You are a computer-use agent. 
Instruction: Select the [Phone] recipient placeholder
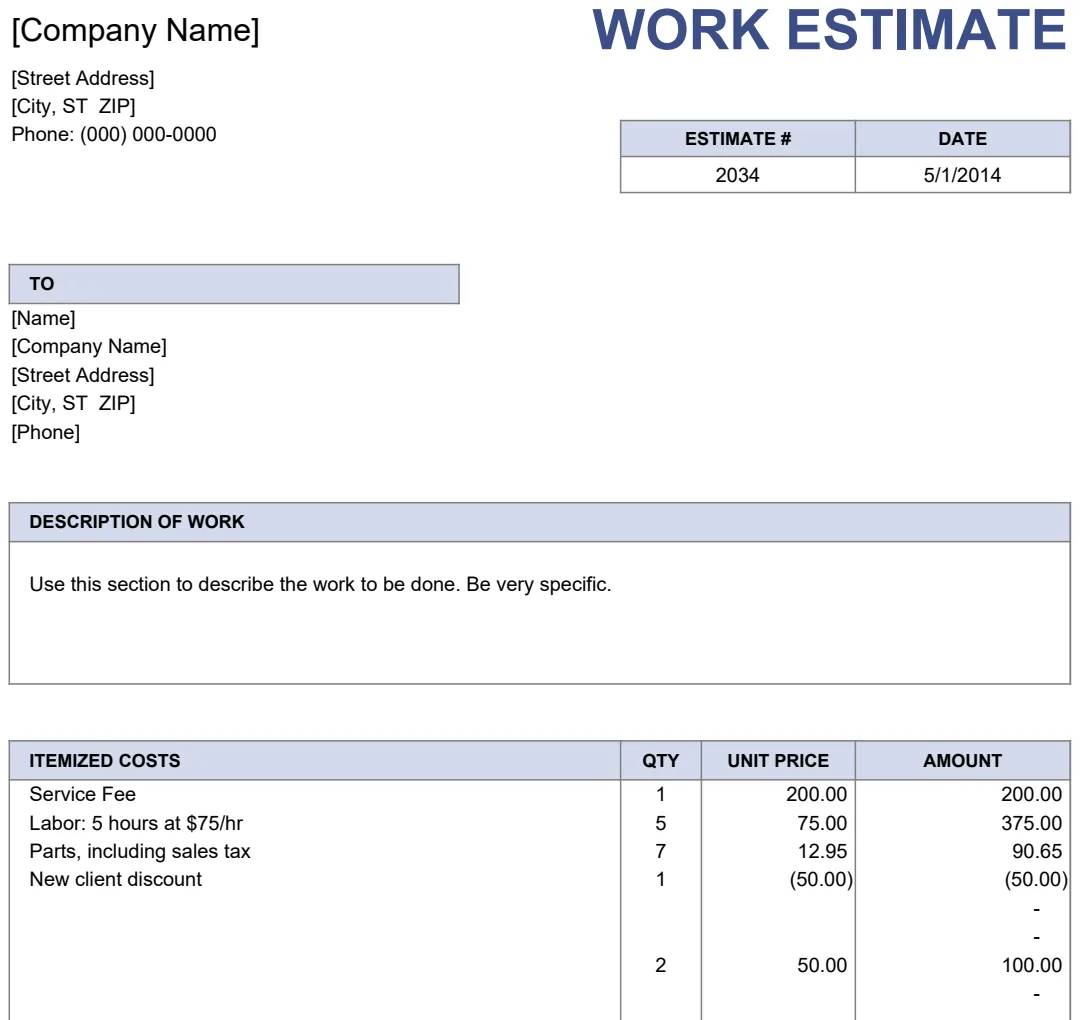point(45,433)
